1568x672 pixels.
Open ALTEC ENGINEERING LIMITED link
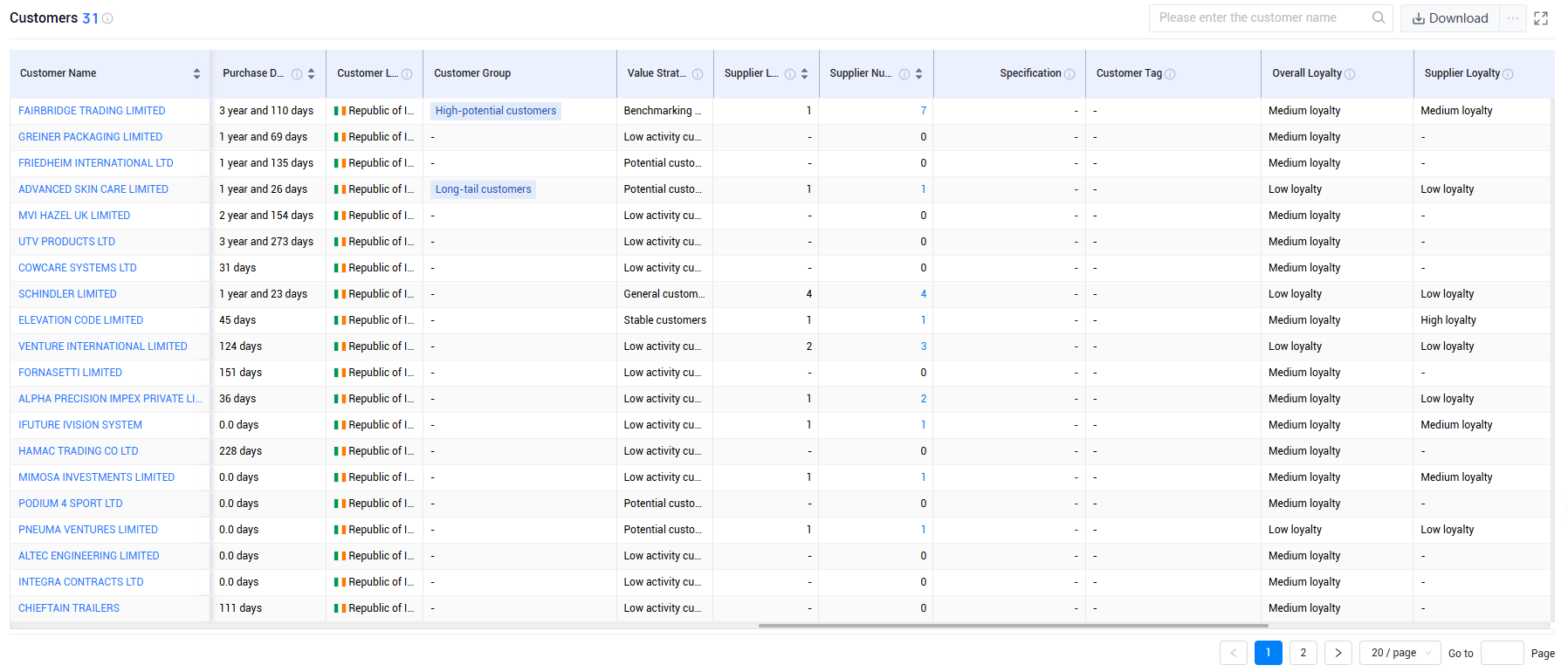click(89, 556)
